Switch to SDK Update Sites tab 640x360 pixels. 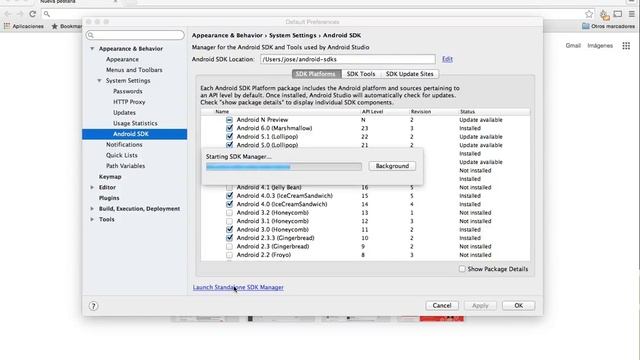tap(409, 74)
